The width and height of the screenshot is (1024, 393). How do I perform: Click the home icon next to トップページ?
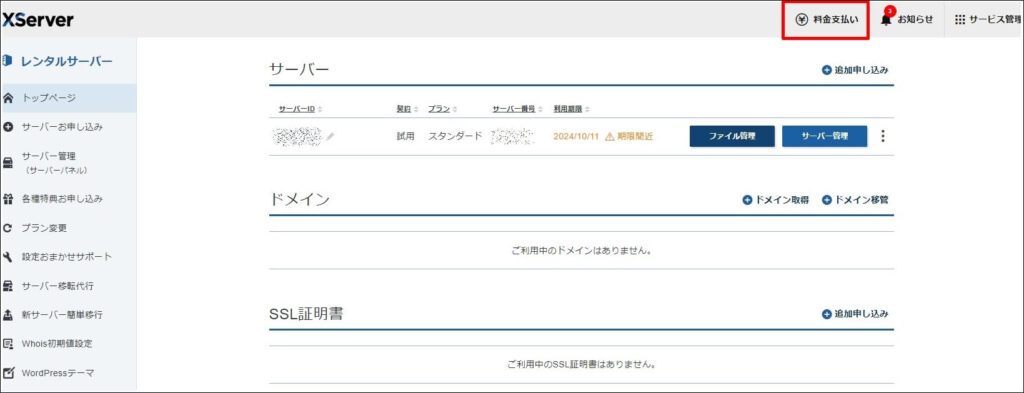(x=8, y=98)
